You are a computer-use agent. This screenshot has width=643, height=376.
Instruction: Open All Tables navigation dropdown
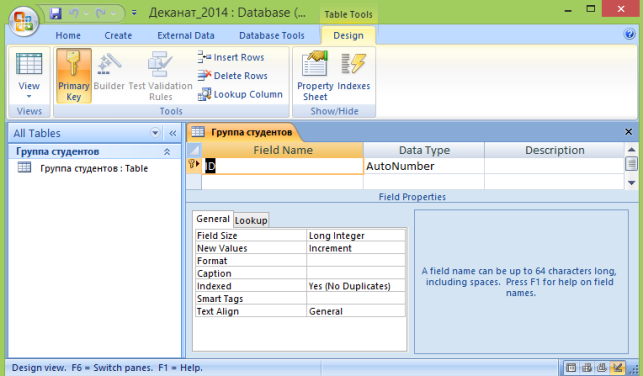click(x=155, y=133)
